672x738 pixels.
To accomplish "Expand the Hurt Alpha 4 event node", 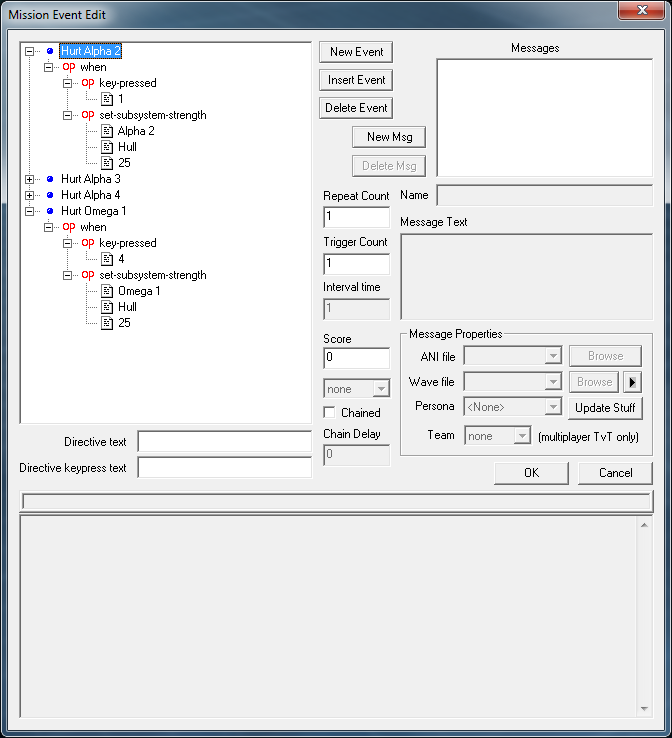I will click(x=29, y=195).
